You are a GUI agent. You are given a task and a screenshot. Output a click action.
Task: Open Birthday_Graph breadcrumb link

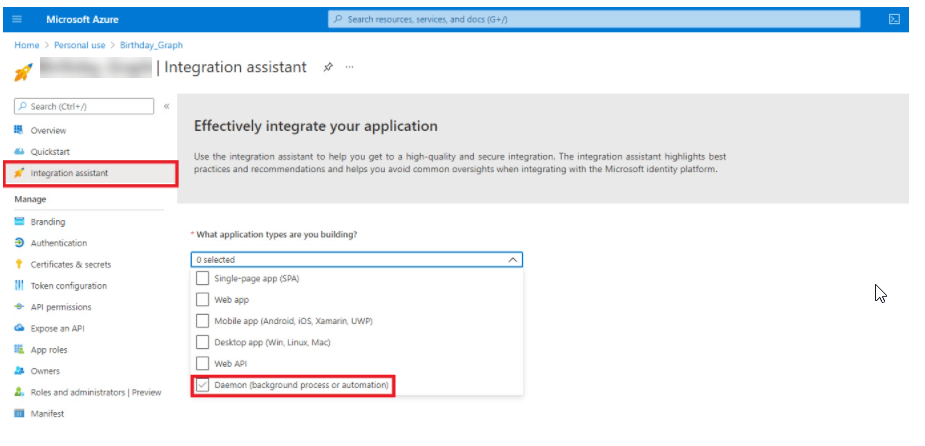coord(151,45)
